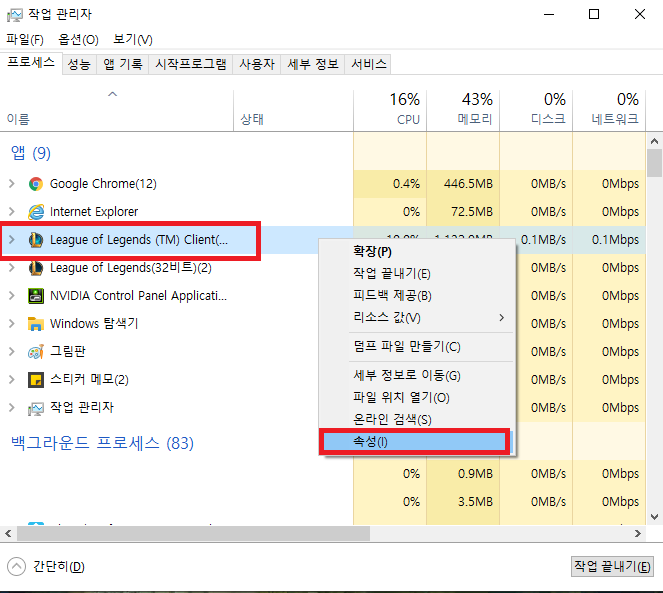Click the vertical scrollbar thumb
663x593 pixels.
point(655,163)
